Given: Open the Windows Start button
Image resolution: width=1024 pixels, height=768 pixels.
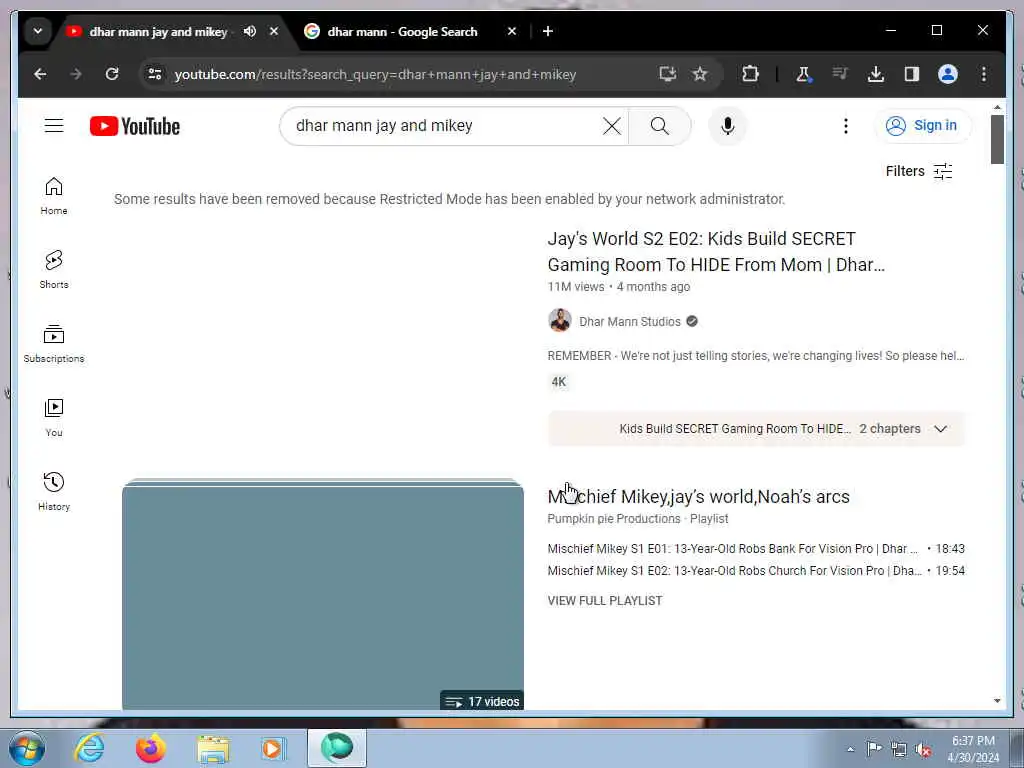Looking at the screenshot, I should pos(27,748).
